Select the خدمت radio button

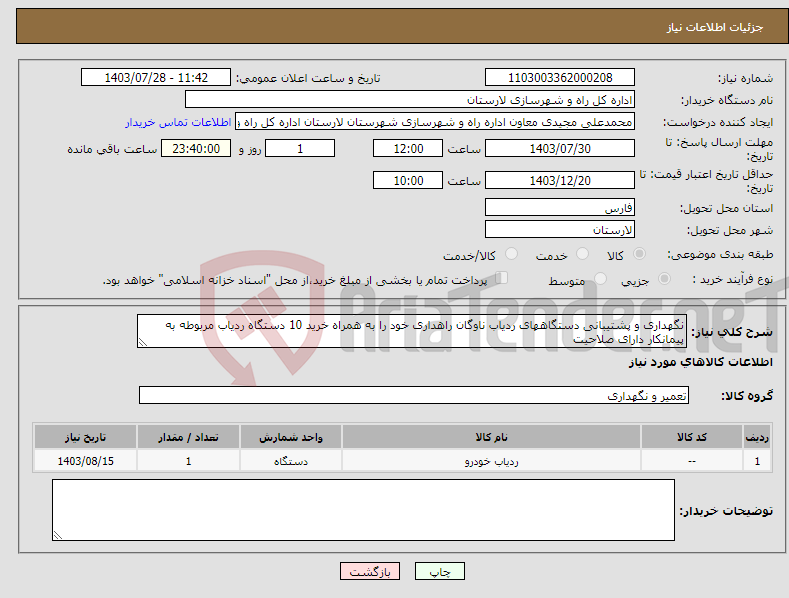[582, 254]
